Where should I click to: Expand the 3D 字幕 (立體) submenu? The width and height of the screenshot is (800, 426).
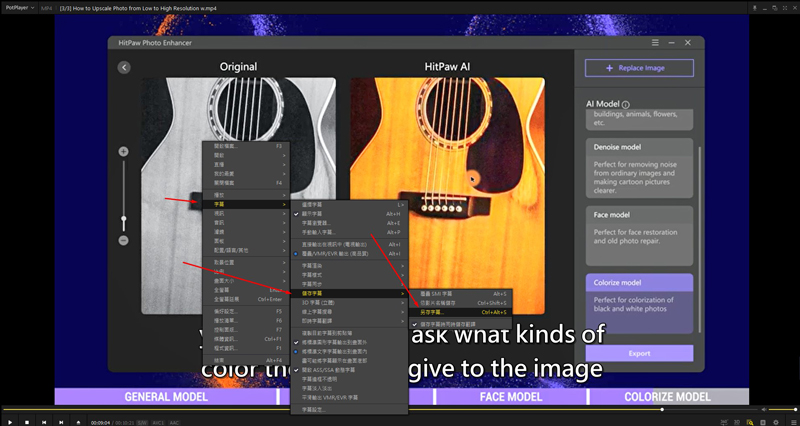349,303
